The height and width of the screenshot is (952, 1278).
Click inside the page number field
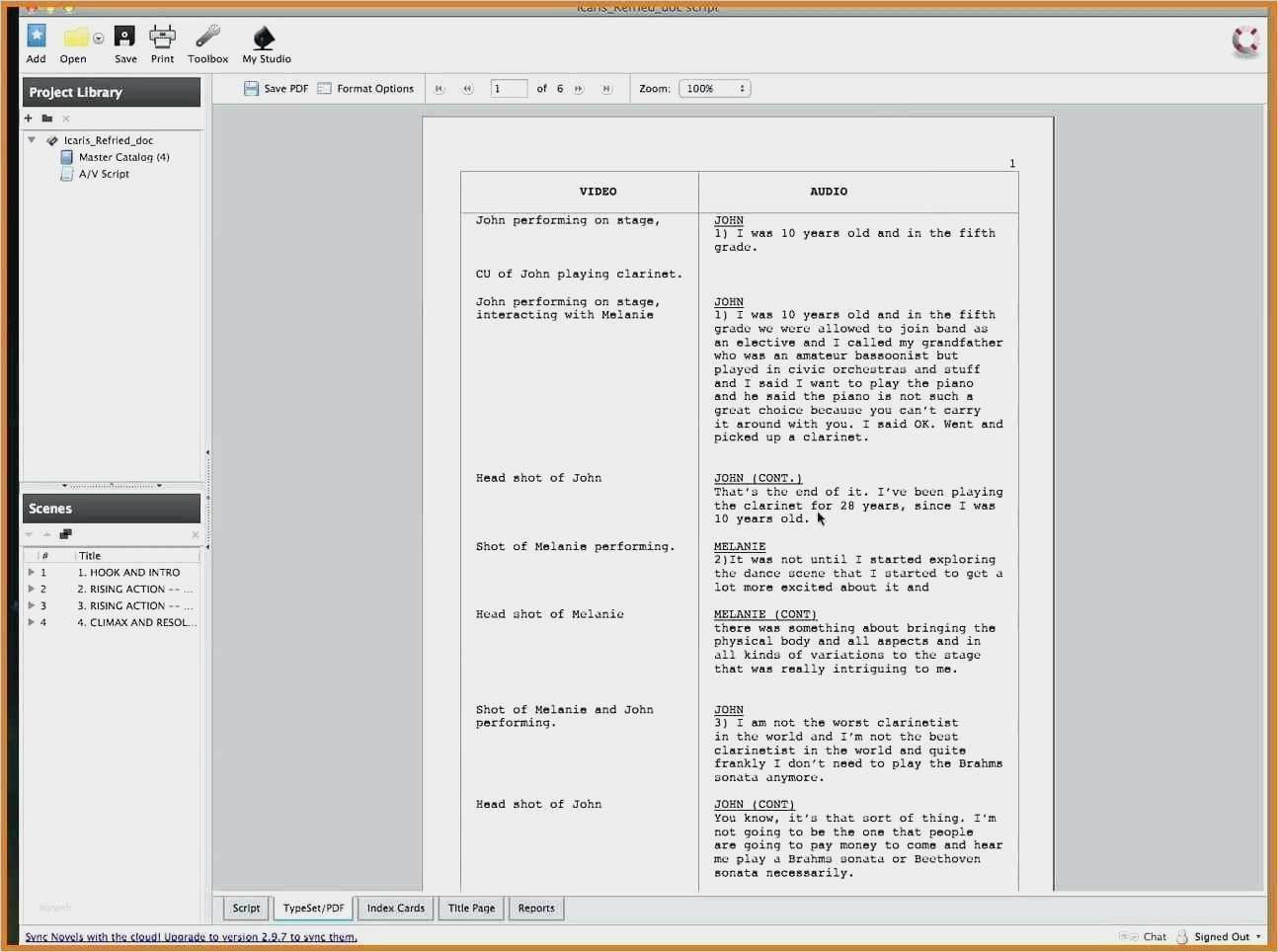click(509, 88)
